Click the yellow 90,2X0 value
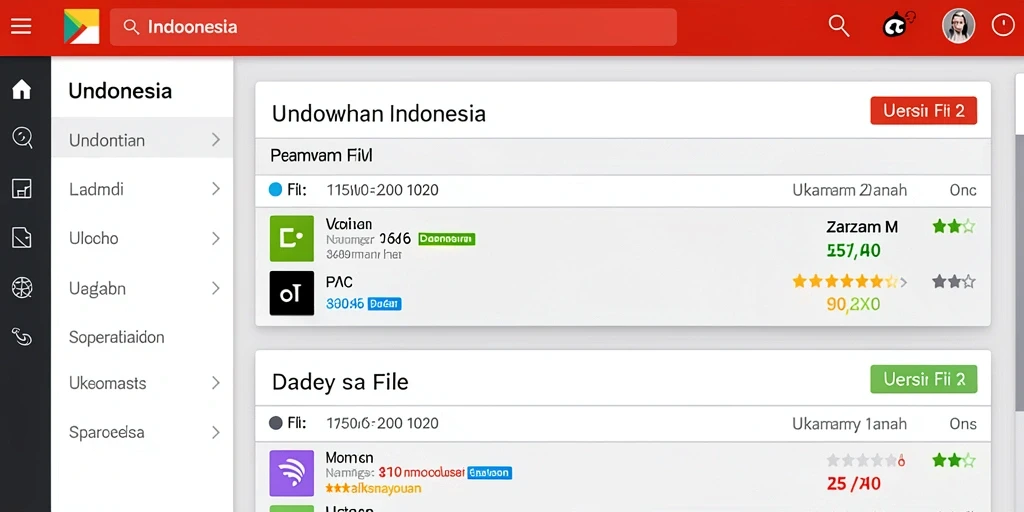This screenshot has width=1024, height=512. coord(853,304)
